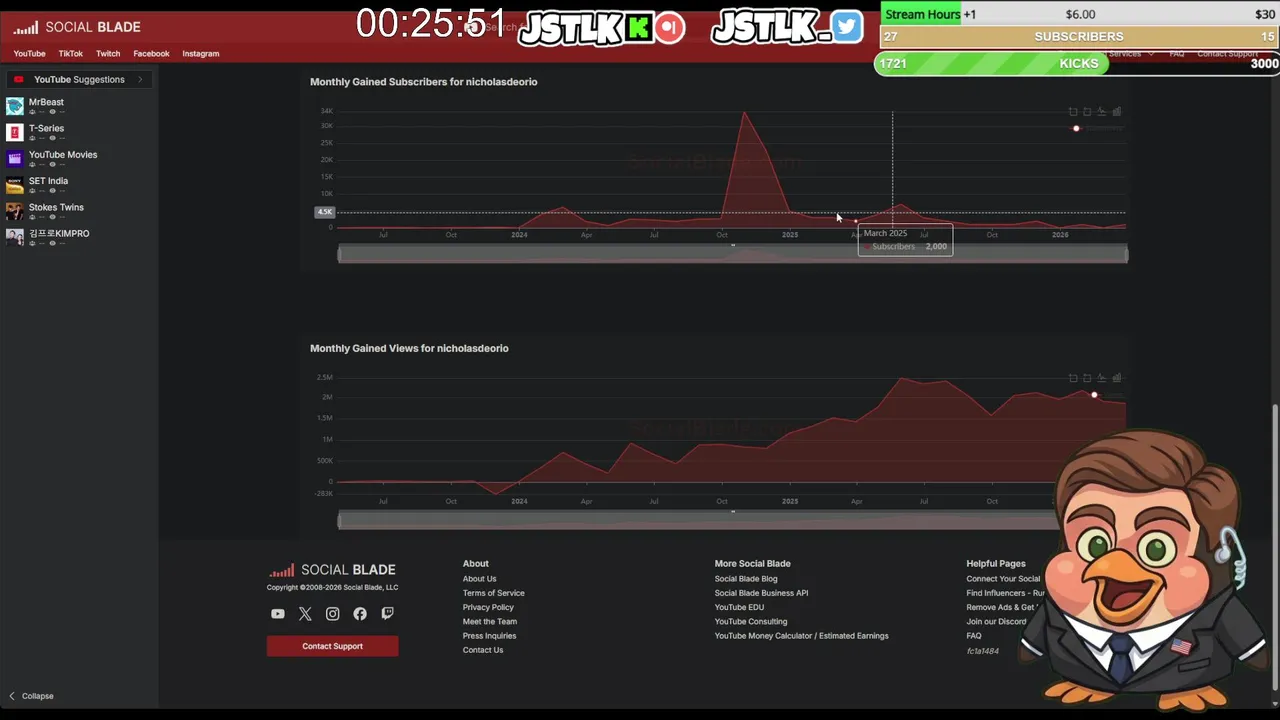Click the 김프로KIMPRO channel avatar
Viewport: 1280px width, 720px height.
coord(15,237)
